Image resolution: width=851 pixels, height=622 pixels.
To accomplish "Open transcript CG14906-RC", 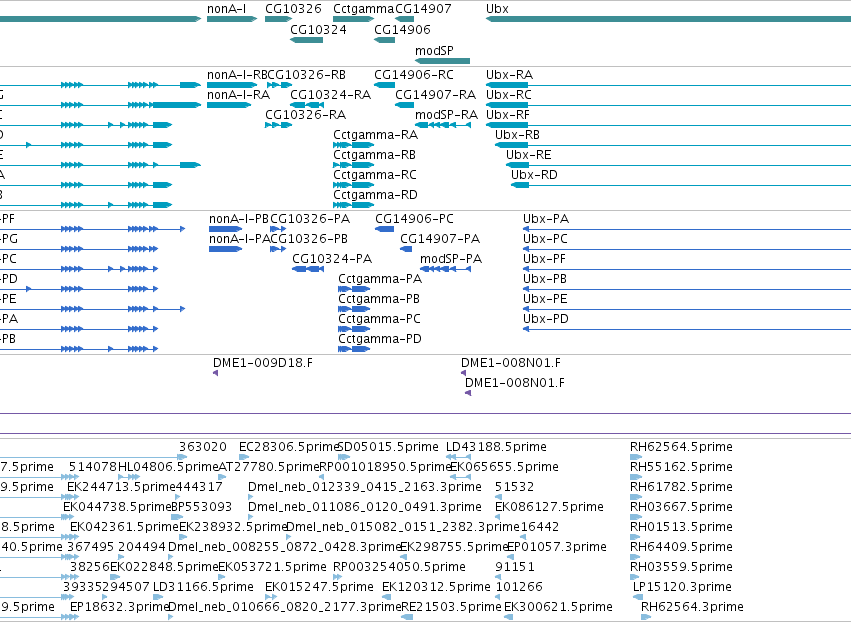I will tap(414, 75).
